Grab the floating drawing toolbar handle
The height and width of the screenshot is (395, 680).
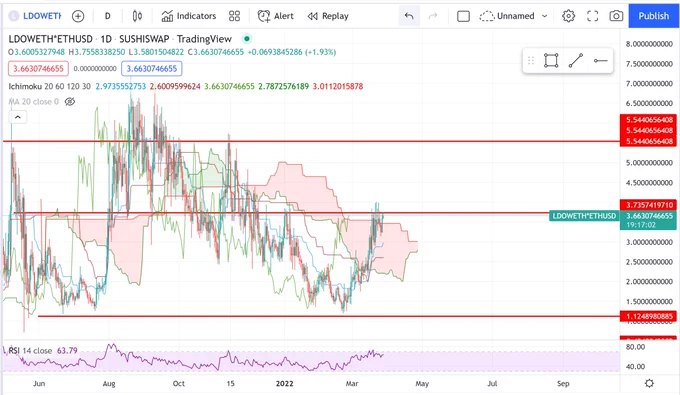click(x=531, y=61)
